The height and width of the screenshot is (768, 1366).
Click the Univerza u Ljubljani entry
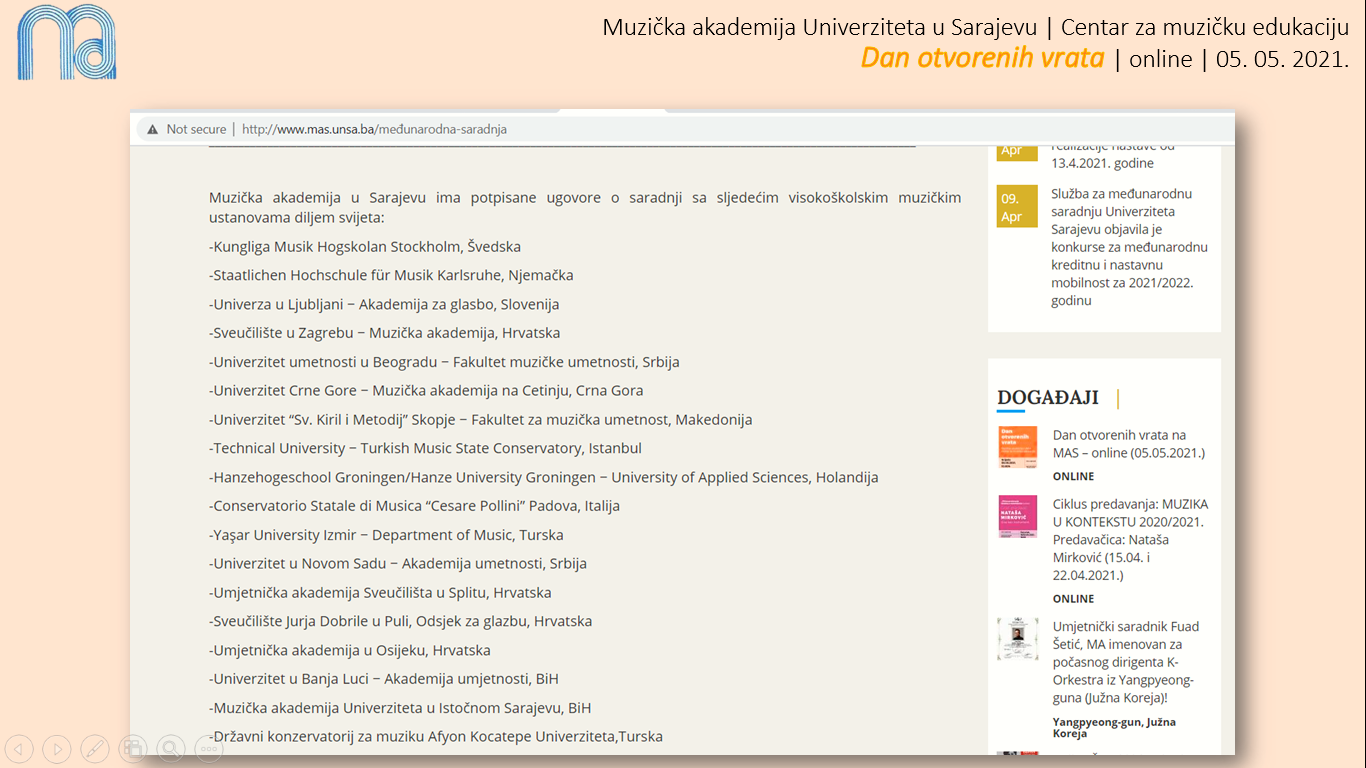pyautogui.click(x=384, y=304)
